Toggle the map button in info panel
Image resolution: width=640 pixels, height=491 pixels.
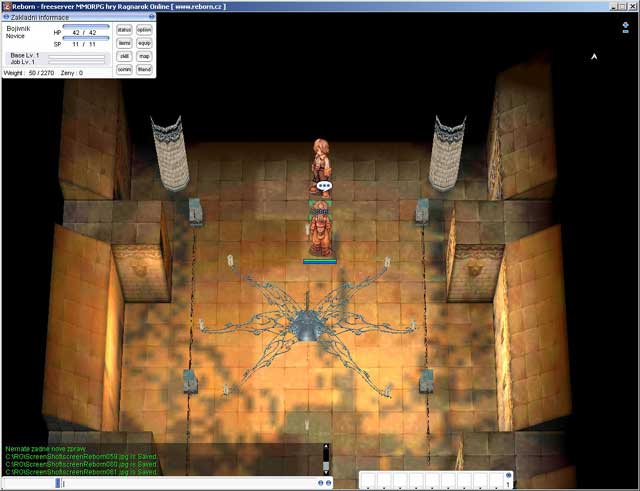pyautogui.click(x=144, y=56)
